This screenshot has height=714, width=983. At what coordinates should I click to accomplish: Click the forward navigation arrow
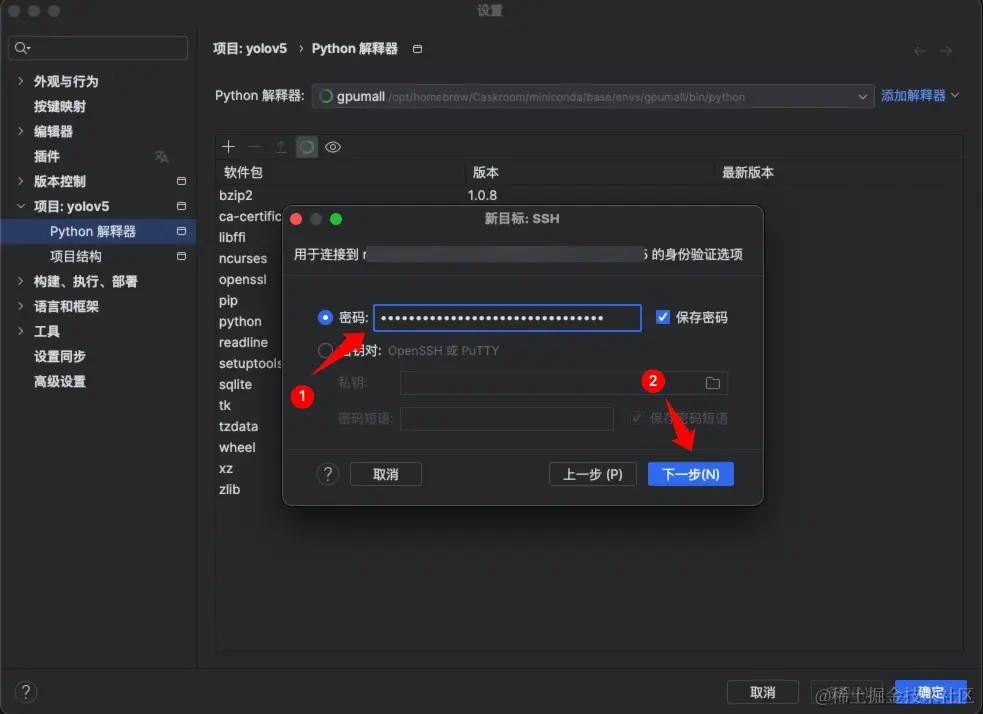(x=946, y=51)
